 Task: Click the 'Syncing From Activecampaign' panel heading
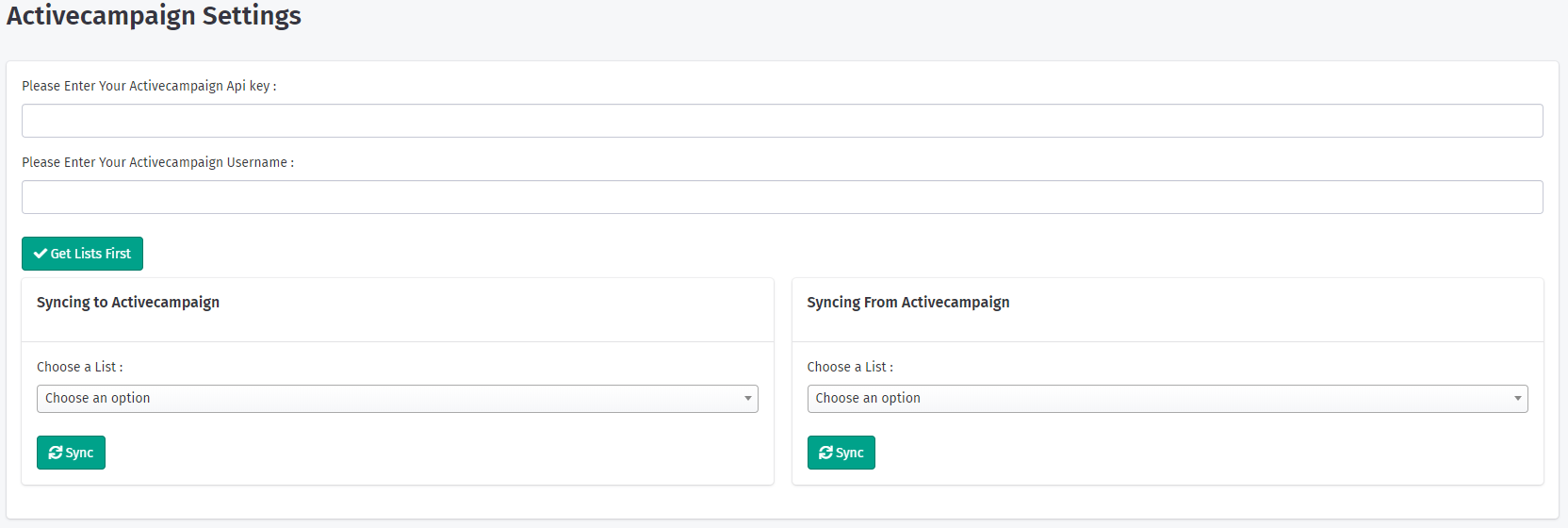908,302
